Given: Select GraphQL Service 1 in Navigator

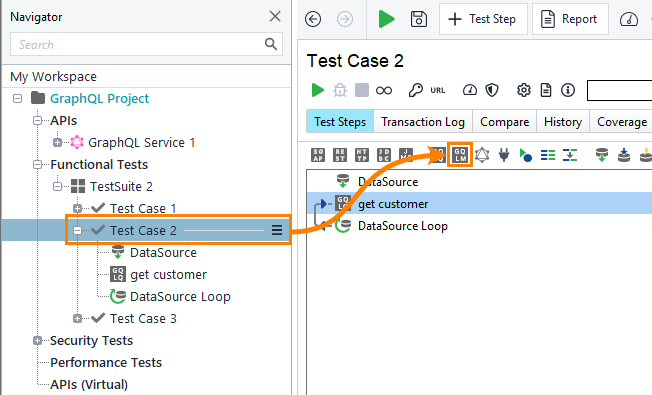Looking at the screenshot, I should [141, 143].
